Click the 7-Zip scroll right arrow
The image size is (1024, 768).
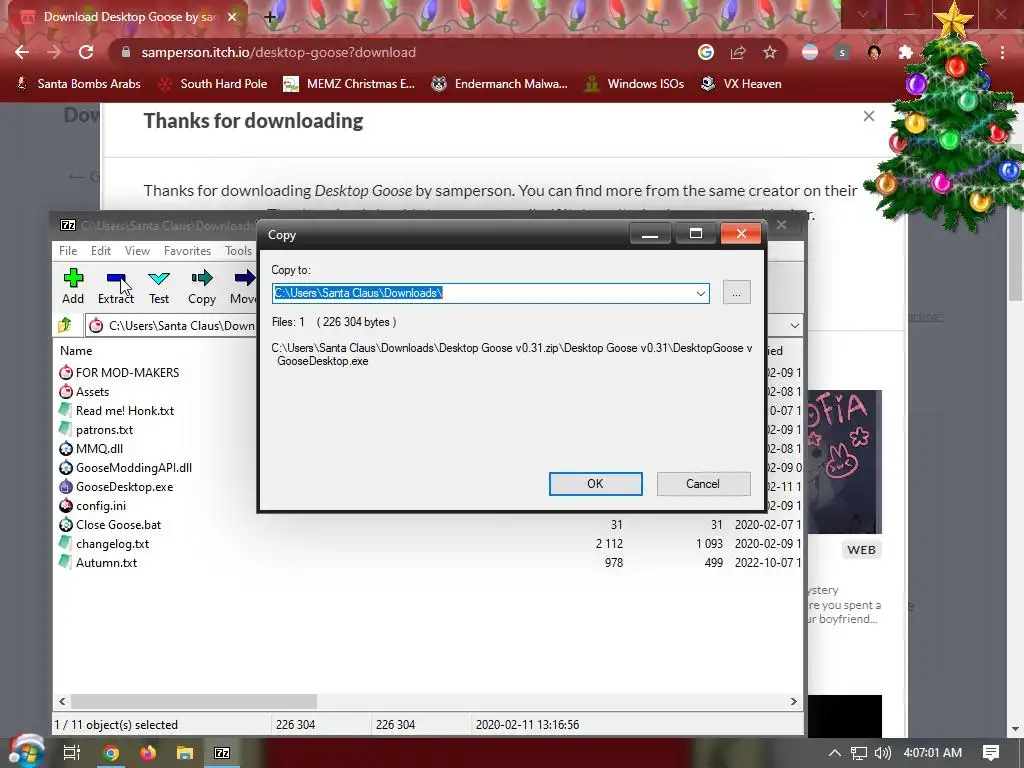(x=793, y=701)
